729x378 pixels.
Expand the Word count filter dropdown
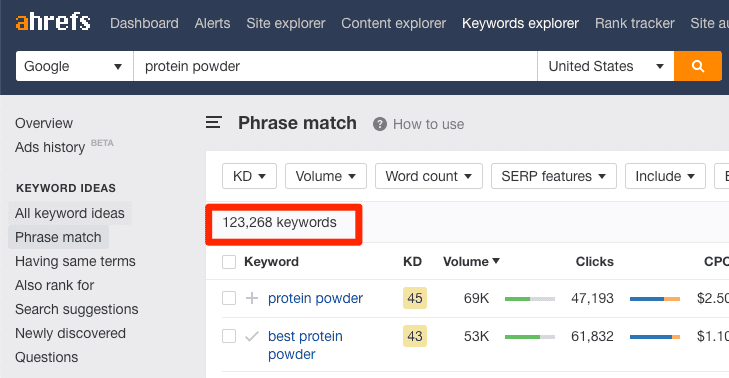429,176
